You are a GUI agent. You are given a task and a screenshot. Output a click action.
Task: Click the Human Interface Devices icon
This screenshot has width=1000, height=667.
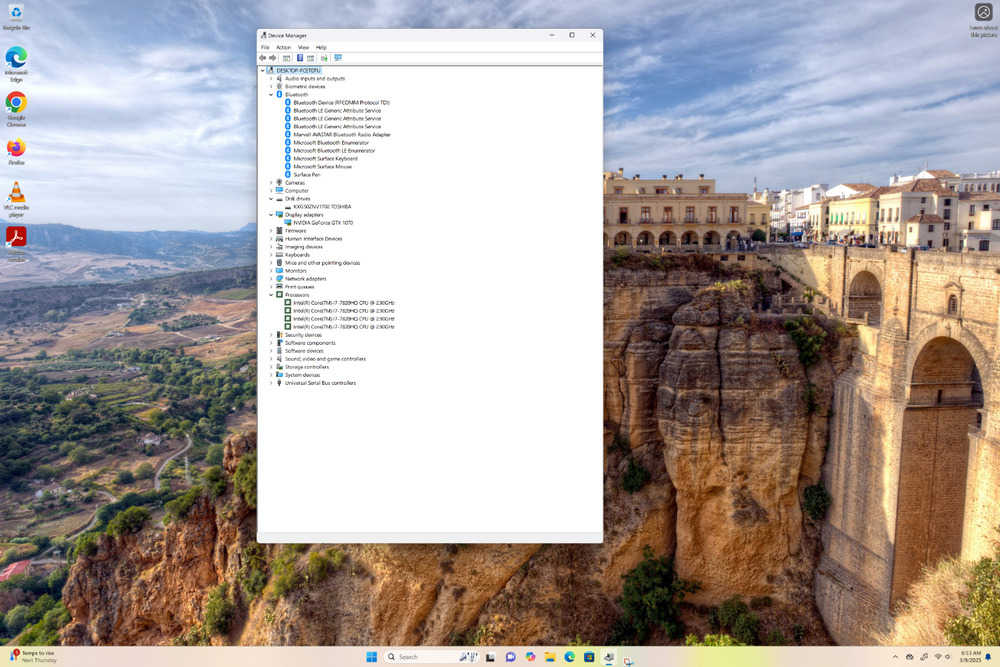pos(279,238)
